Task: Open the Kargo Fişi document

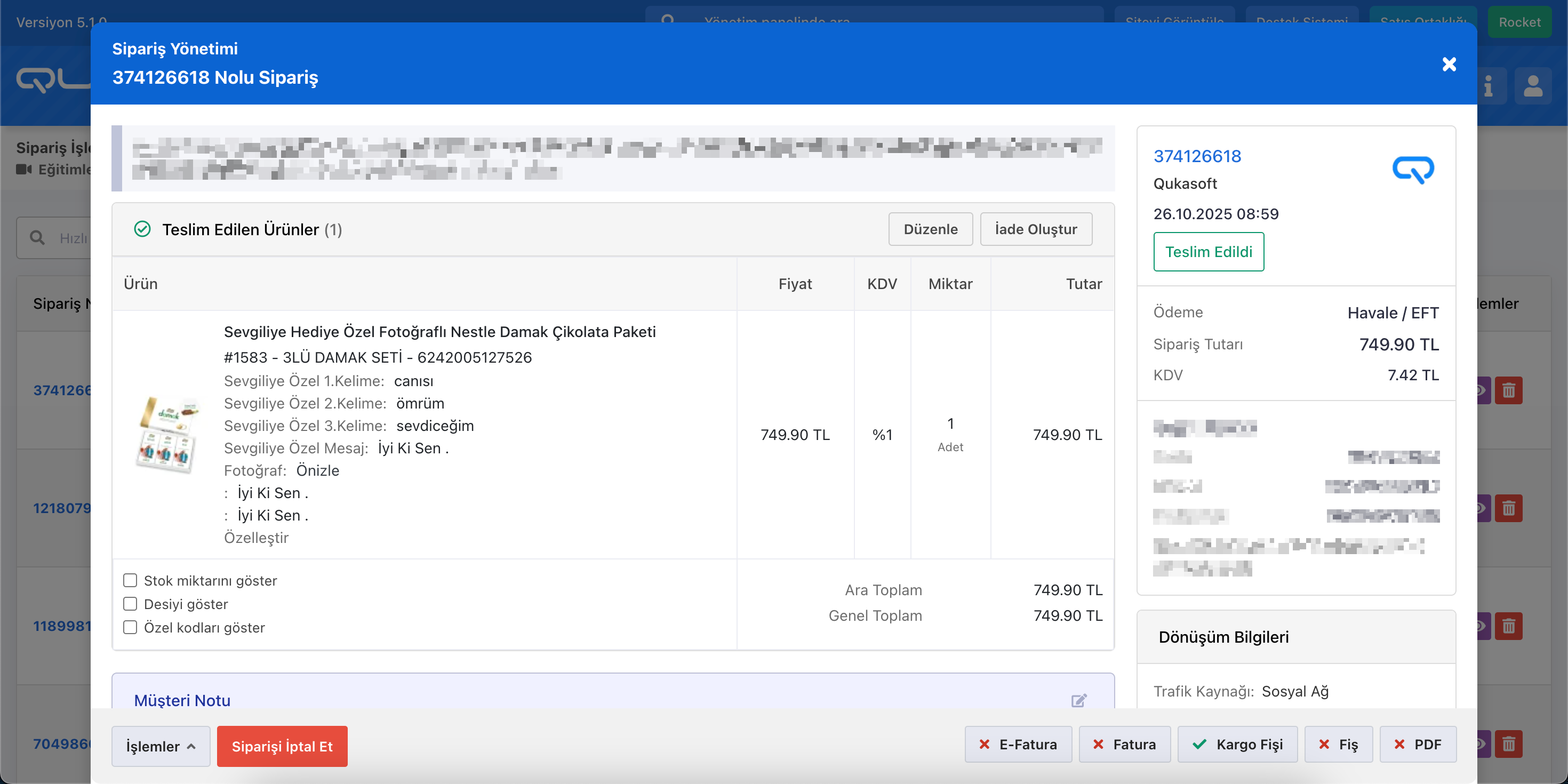Action: (1237, 744)
